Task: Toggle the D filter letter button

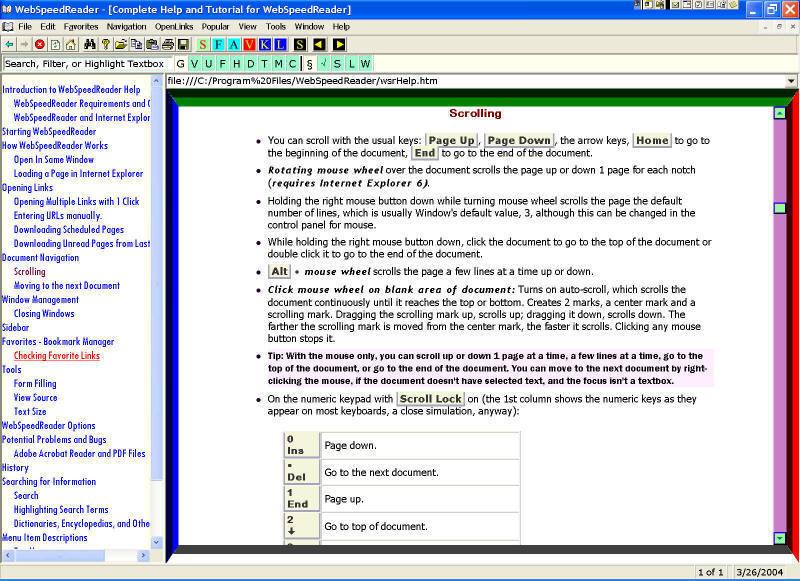Action: pos(251,64)
